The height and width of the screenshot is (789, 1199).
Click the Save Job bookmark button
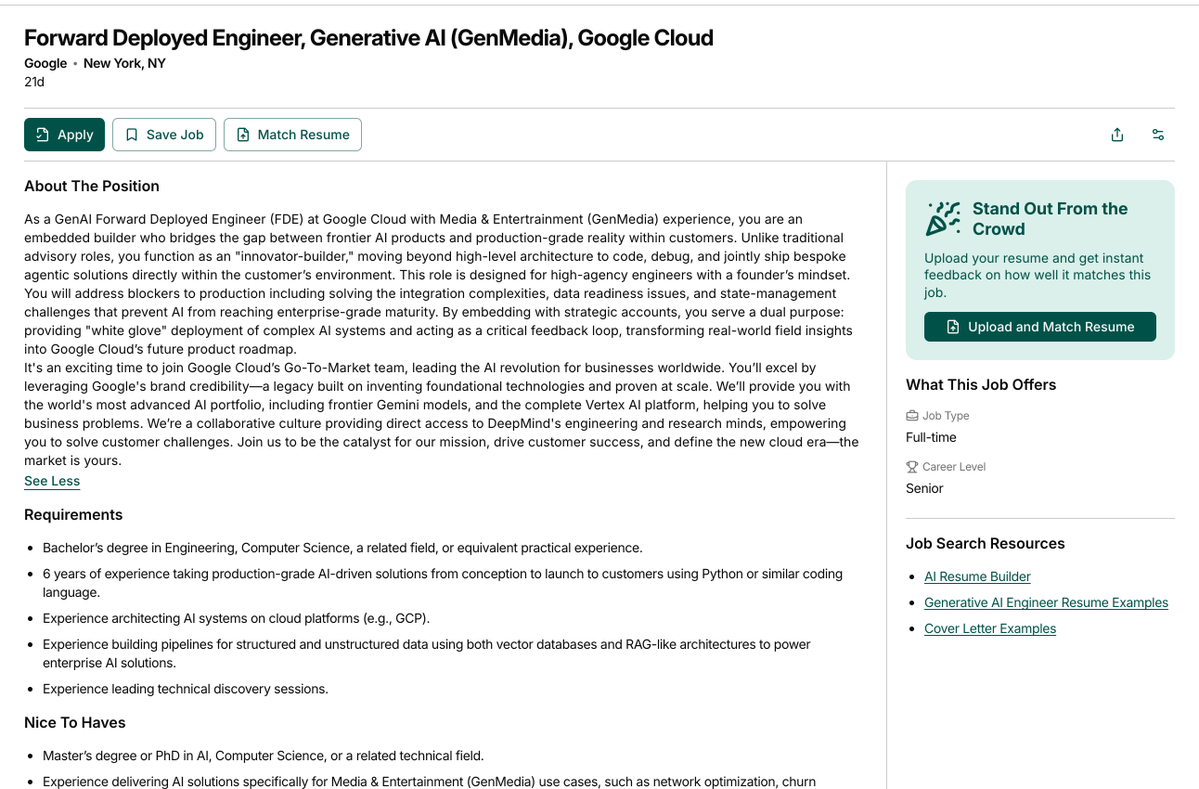click(x=164, y=135)
